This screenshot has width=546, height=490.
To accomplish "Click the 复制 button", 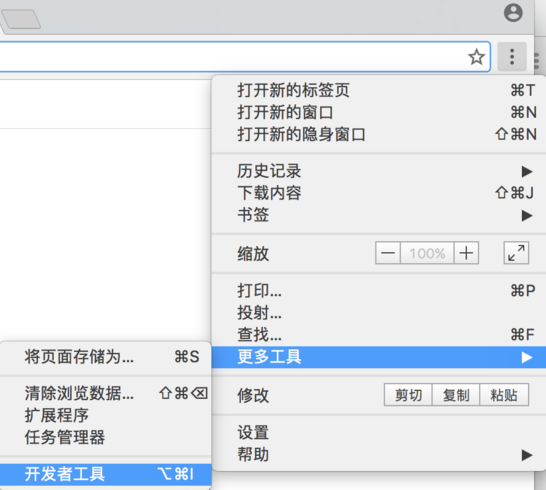I will pos(456,395).
